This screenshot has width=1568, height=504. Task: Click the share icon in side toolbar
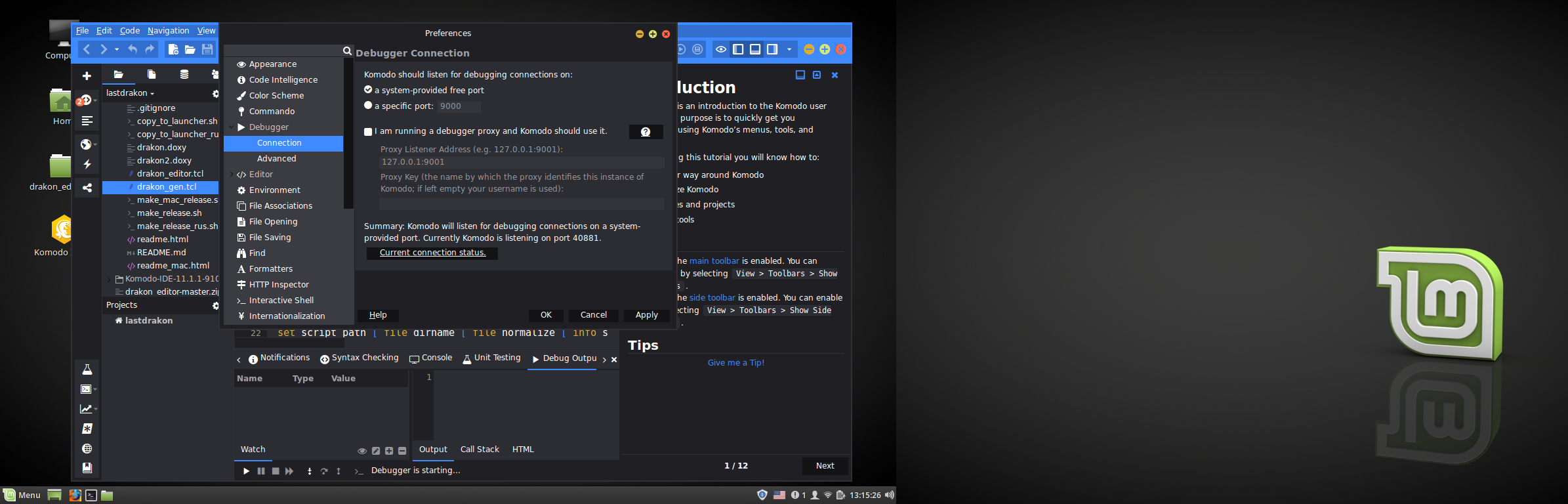pyautogui.click(x=87, y=188)
